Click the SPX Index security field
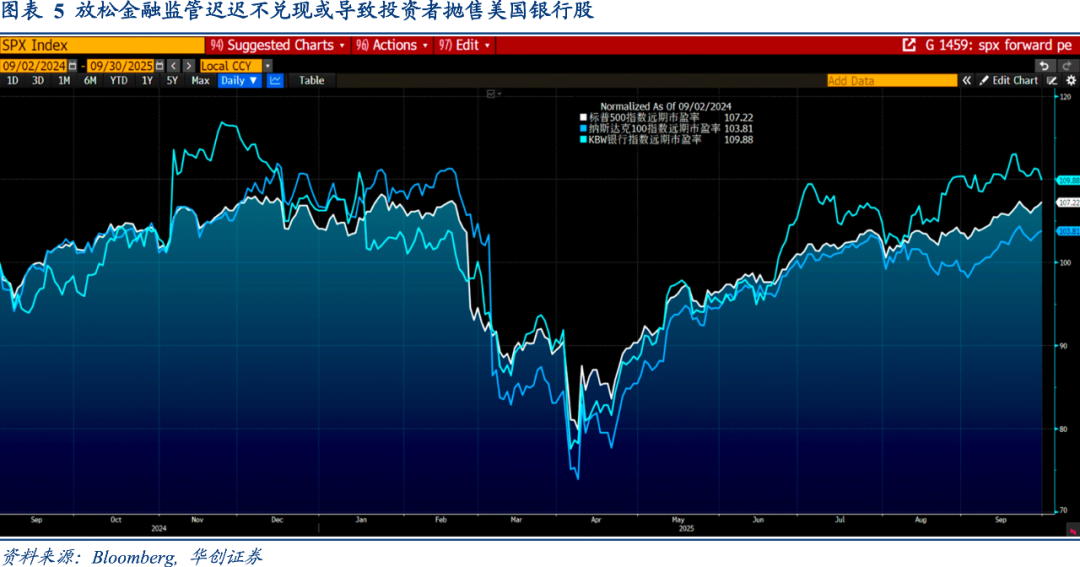Screen dimensions: 1080x567 pyautogui.click(x=102, y=45)
